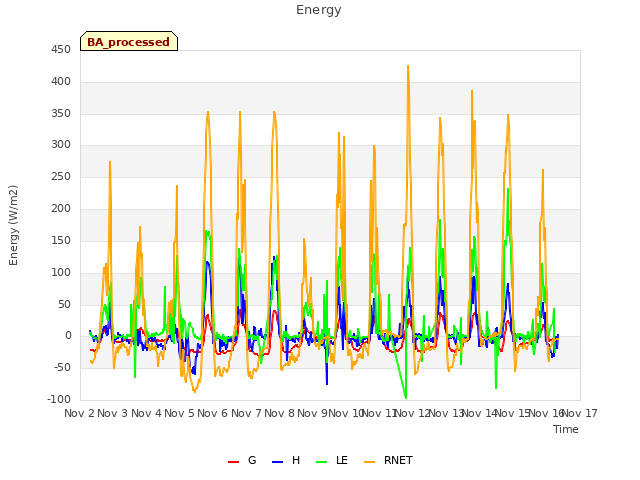Viewport: 640px width, 480px height.
Task: Click the Nov 17 axis tick label
Action: click(x=580, y=413)
